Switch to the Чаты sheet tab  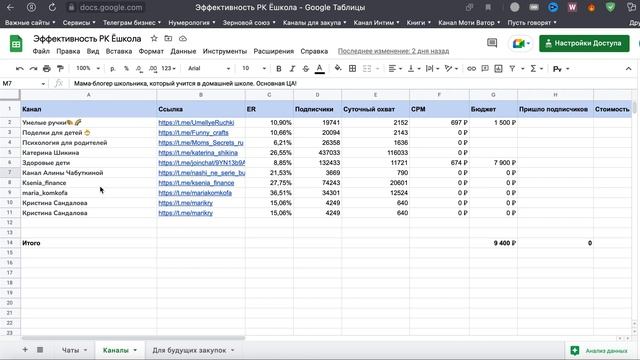(70, 350)
